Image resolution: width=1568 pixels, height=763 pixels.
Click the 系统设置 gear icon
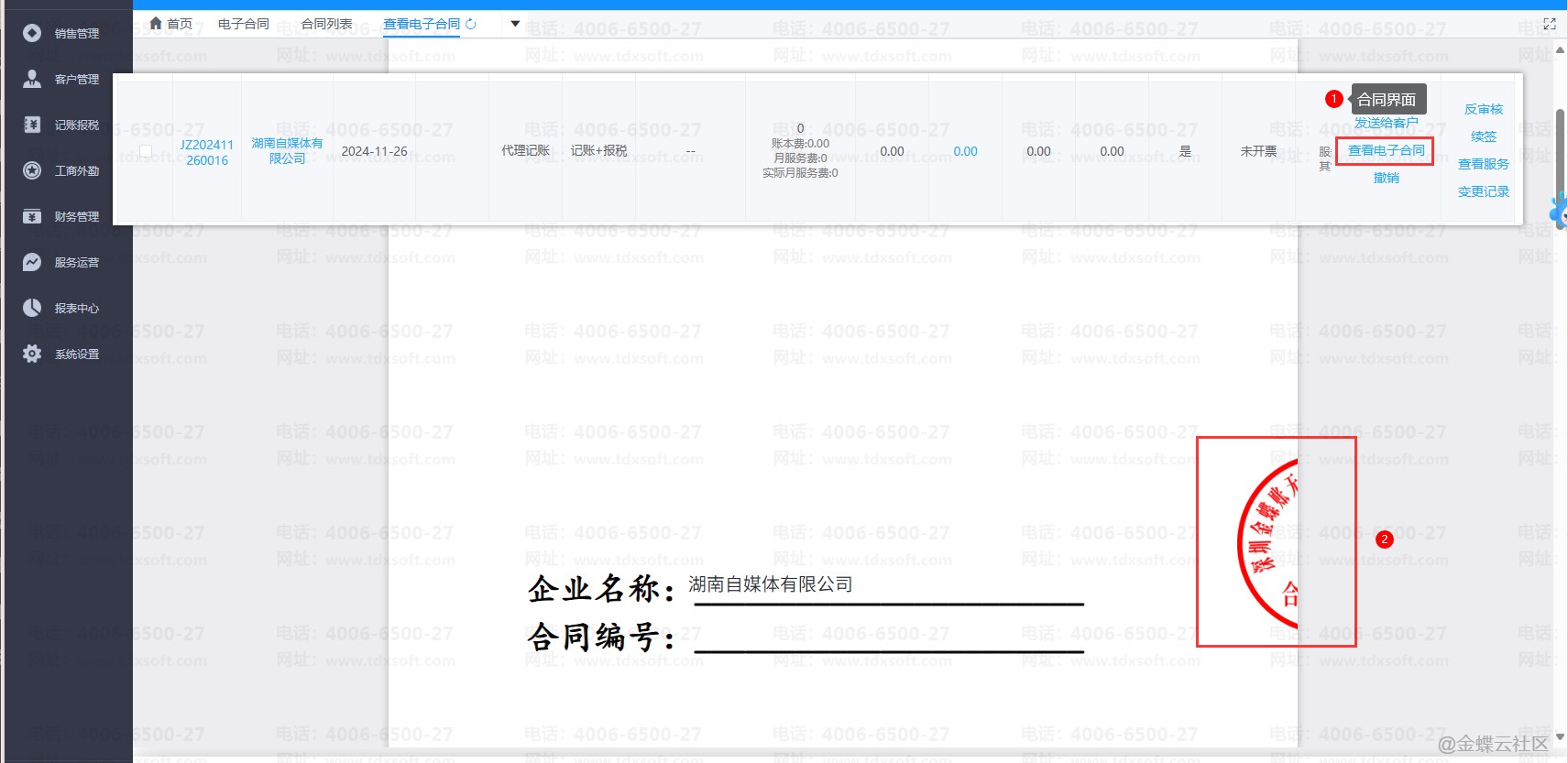coord(32,354)
